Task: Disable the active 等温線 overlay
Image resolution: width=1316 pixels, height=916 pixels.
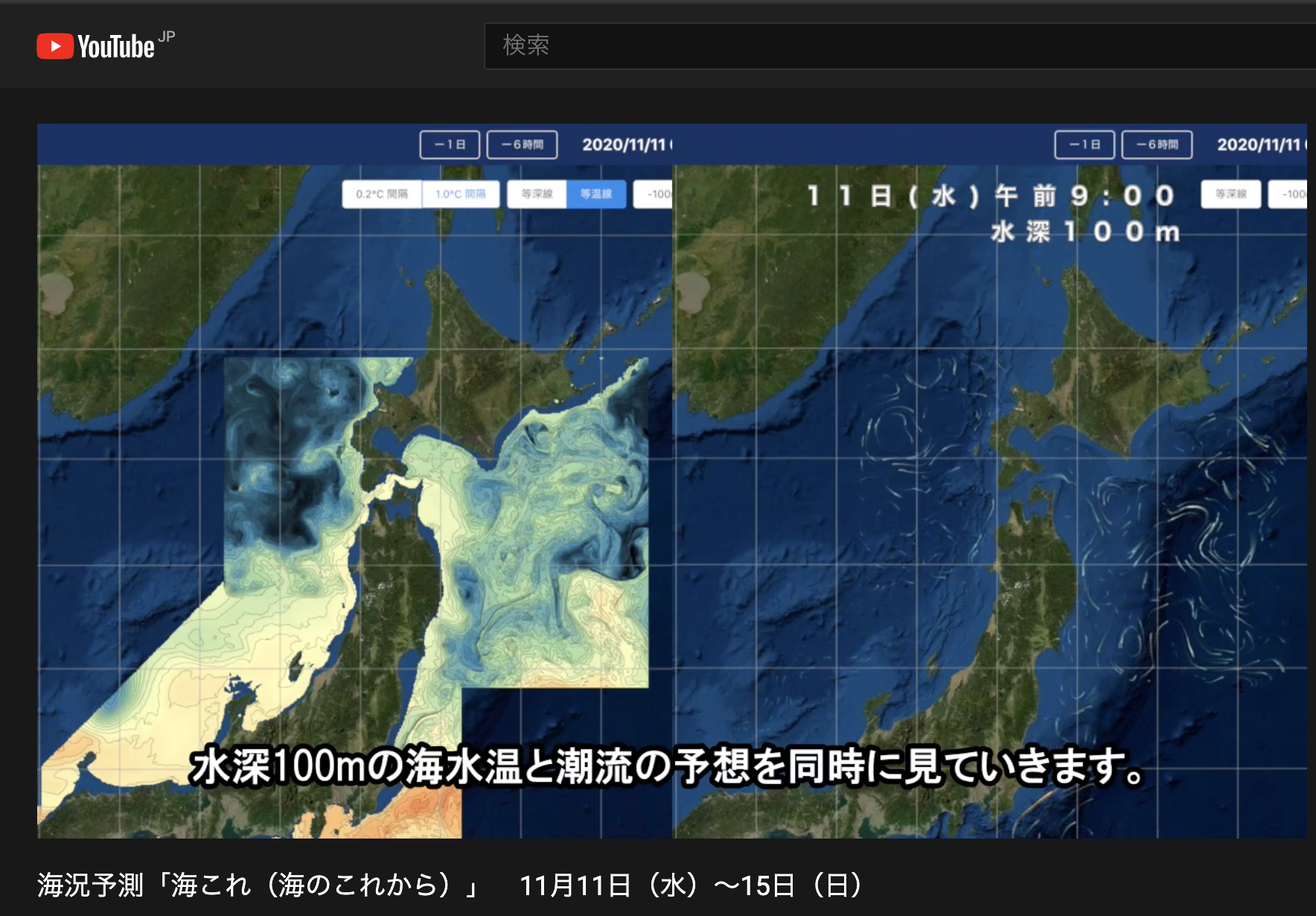Action: (596, 194)
